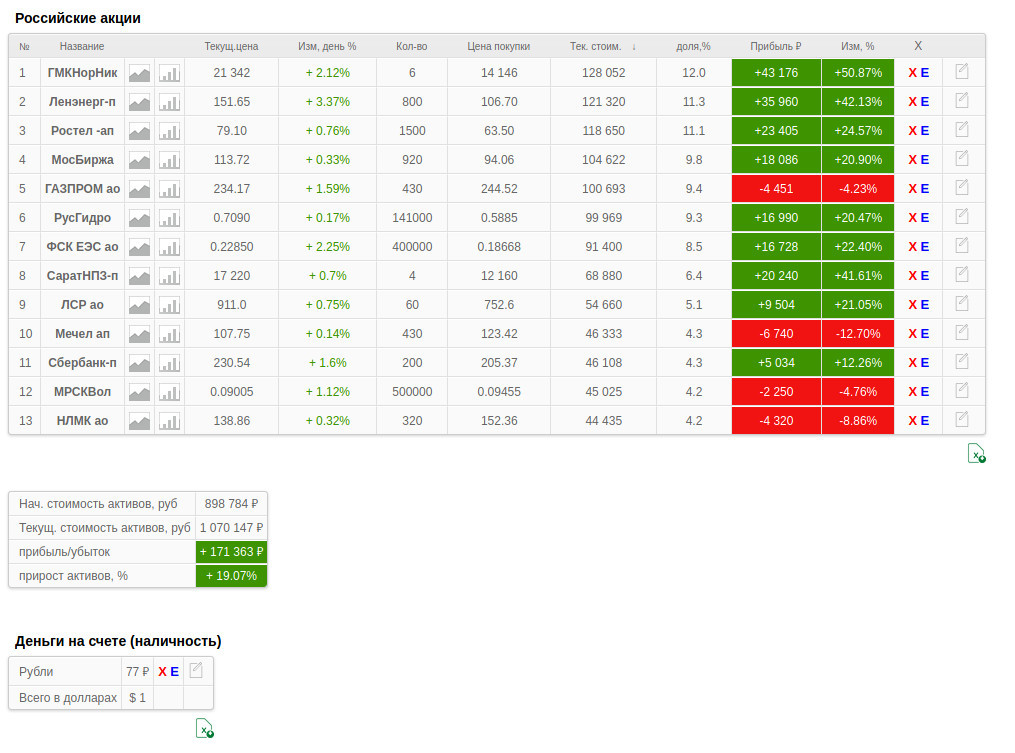Open area chart icon for Сбербанк-п
The image size is (1015, 753).
click(139, 363)
